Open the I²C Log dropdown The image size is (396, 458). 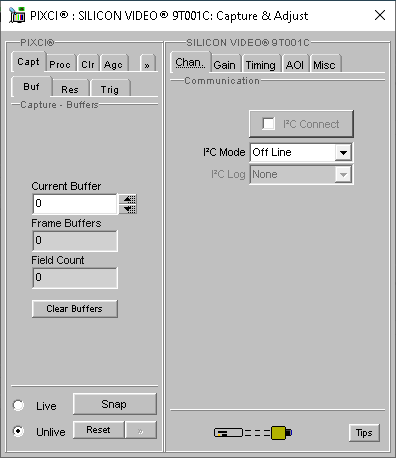[343, 174]
